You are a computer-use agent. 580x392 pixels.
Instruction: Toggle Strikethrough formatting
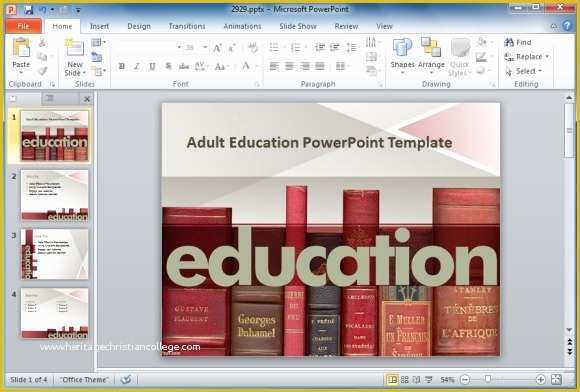point(184,66)
